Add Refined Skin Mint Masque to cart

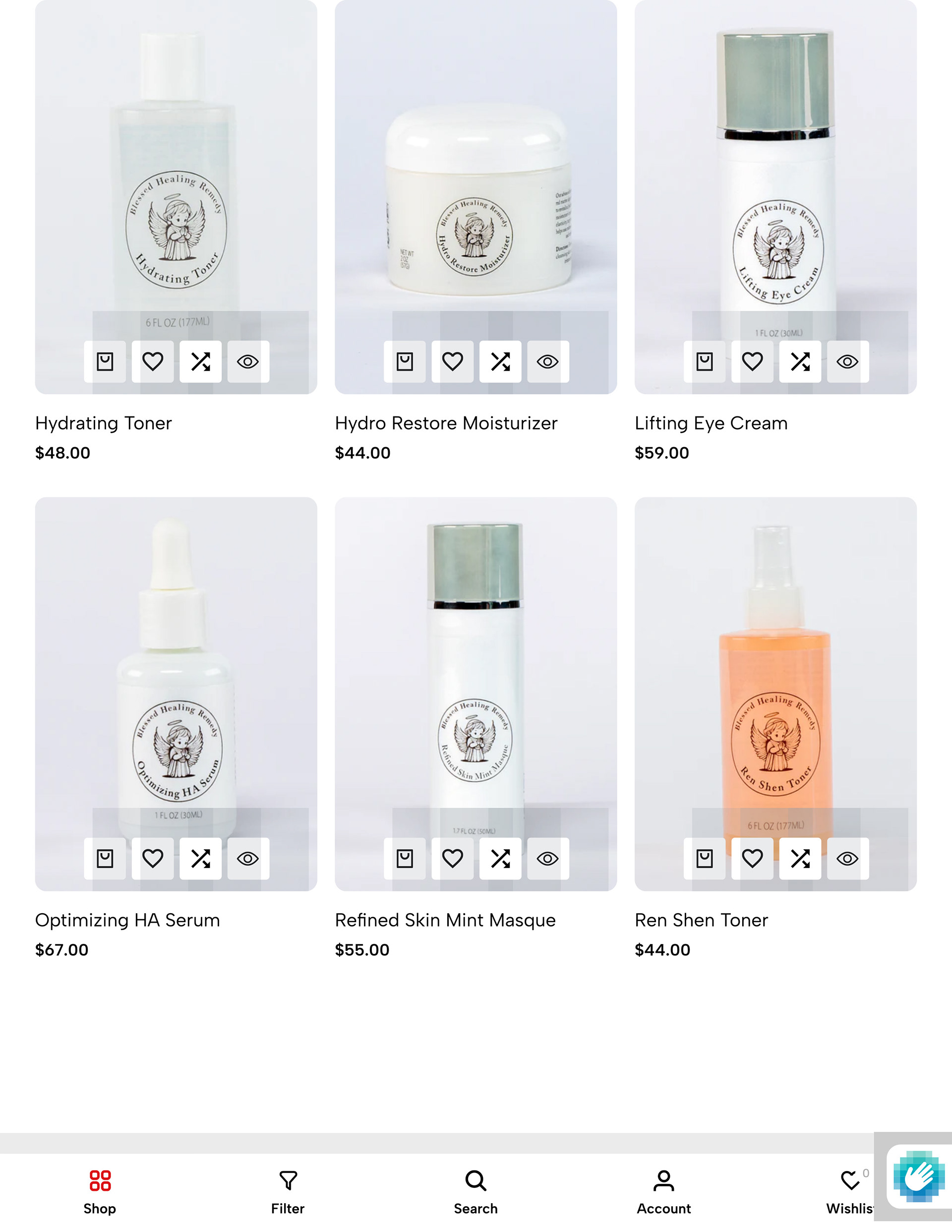(x=405, y=859)
